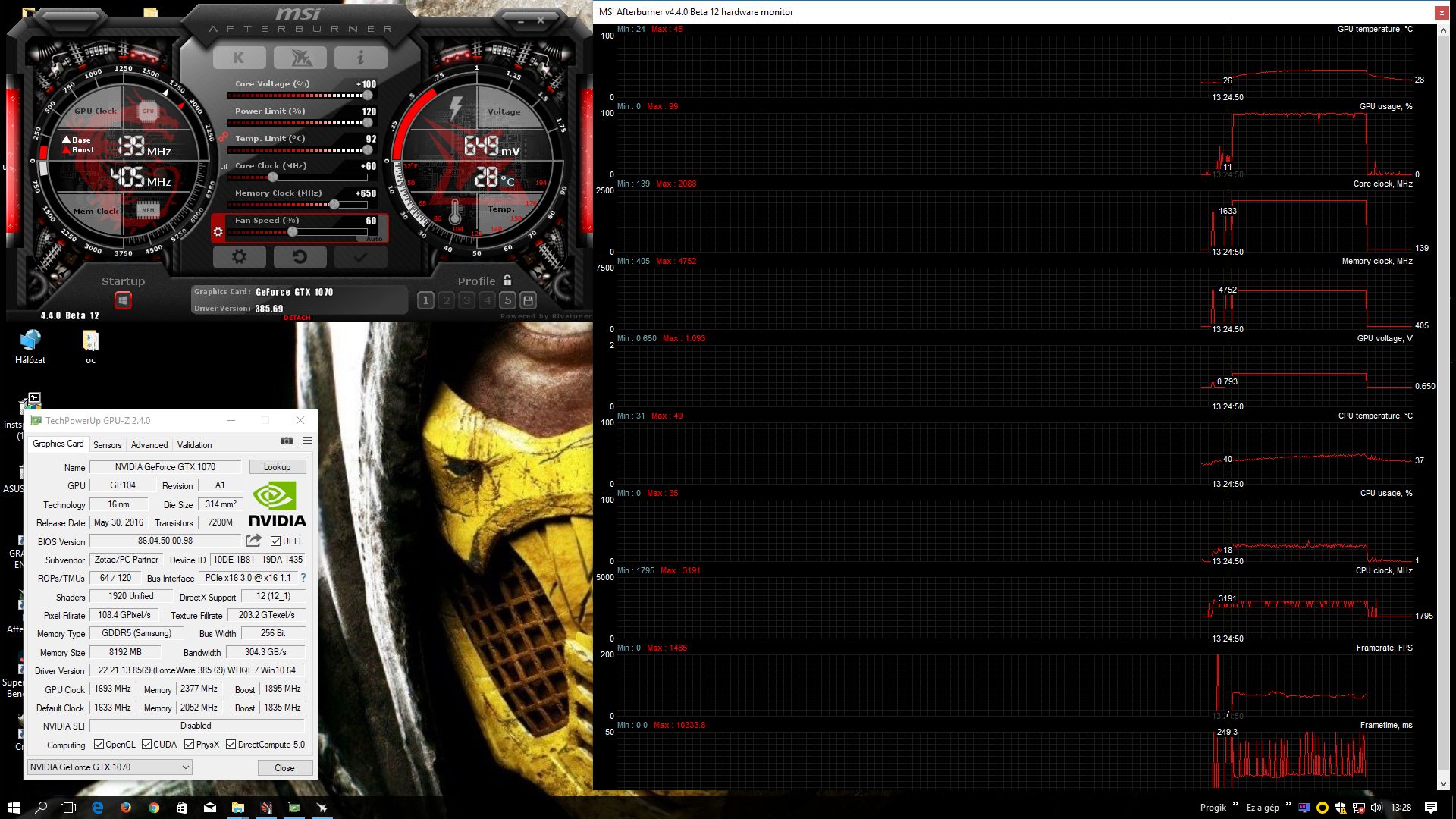Image resolution: width=1456 pixels, height=819 pixels.
Task: Switch to GPU-Z Graphics Card tab
Action: point(58,444)
